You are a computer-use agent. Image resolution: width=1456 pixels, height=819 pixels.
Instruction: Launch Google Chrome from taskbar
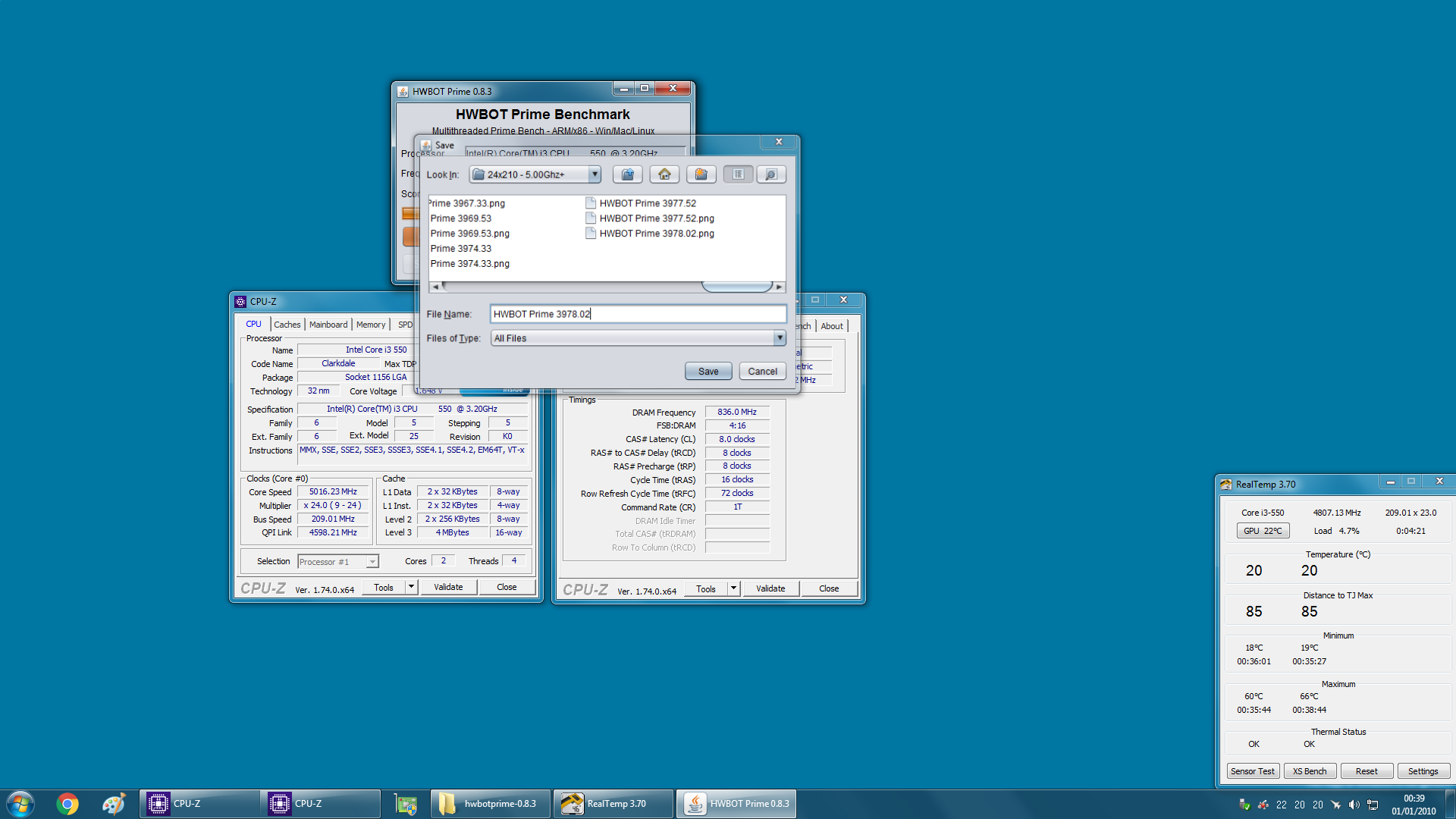67,804
